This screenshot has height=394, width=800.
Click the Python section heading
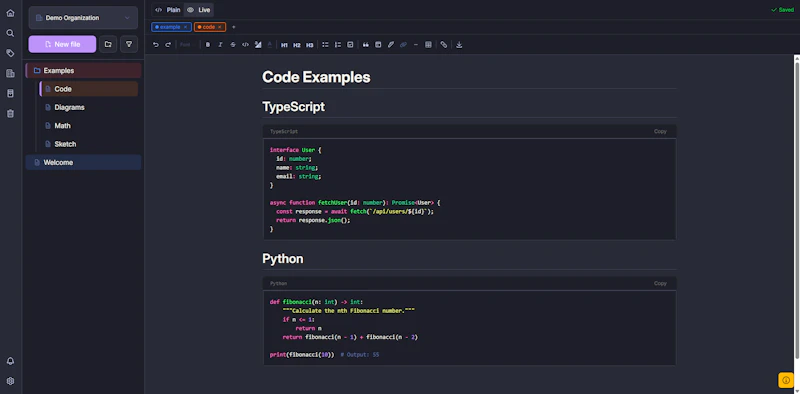coord(283,259)
